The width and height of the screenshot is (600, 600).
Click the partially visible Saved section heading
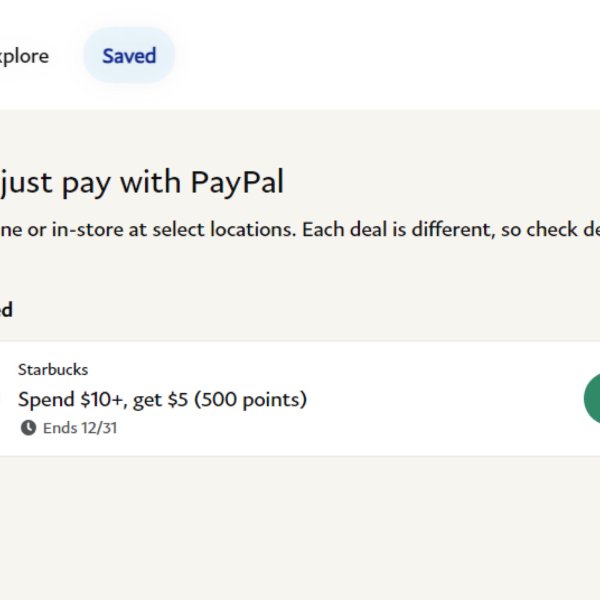[x=6, y=310]
